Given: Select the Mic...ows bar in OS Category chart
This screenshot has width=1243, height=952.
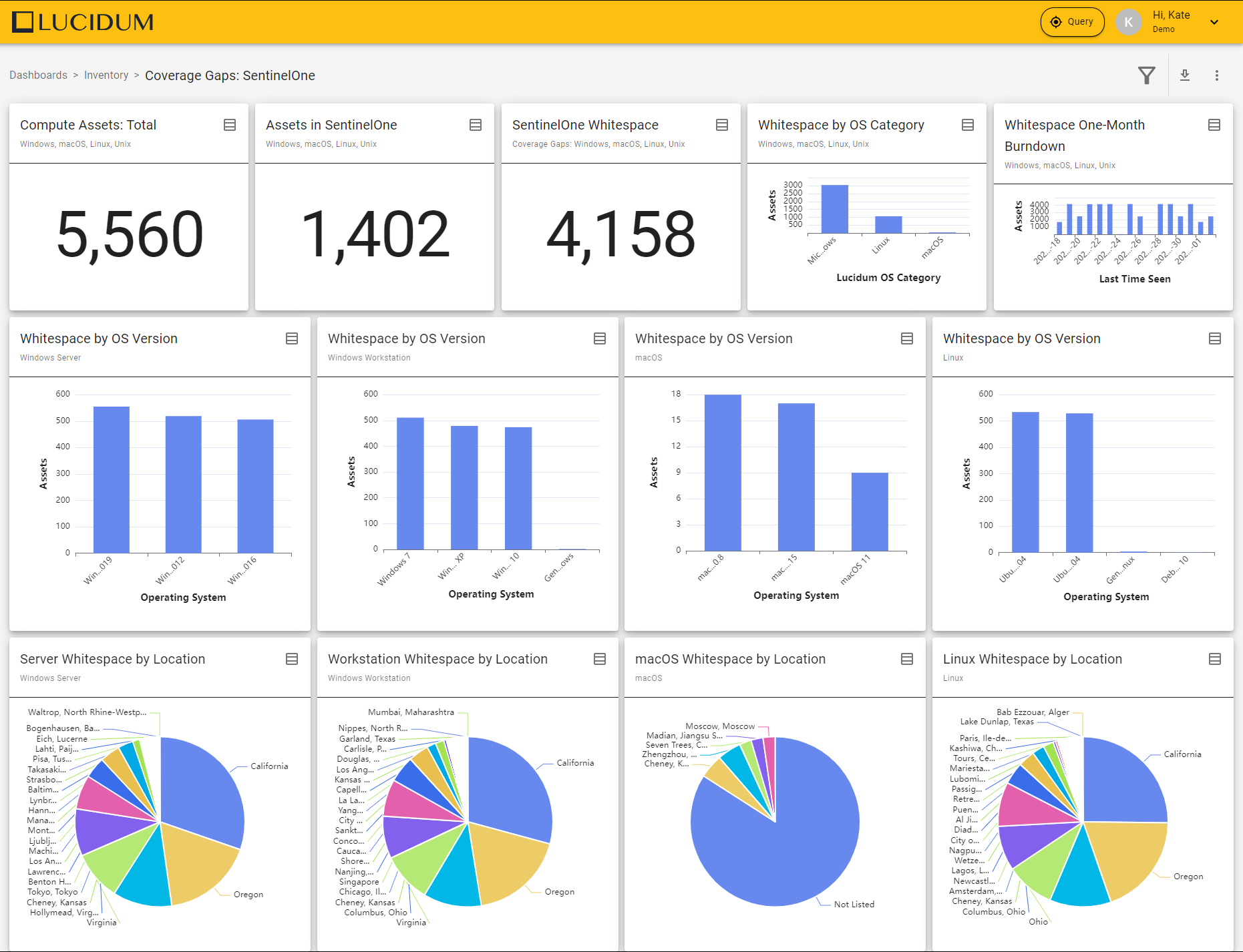Looking at the screenshot, I should [834, 209].
